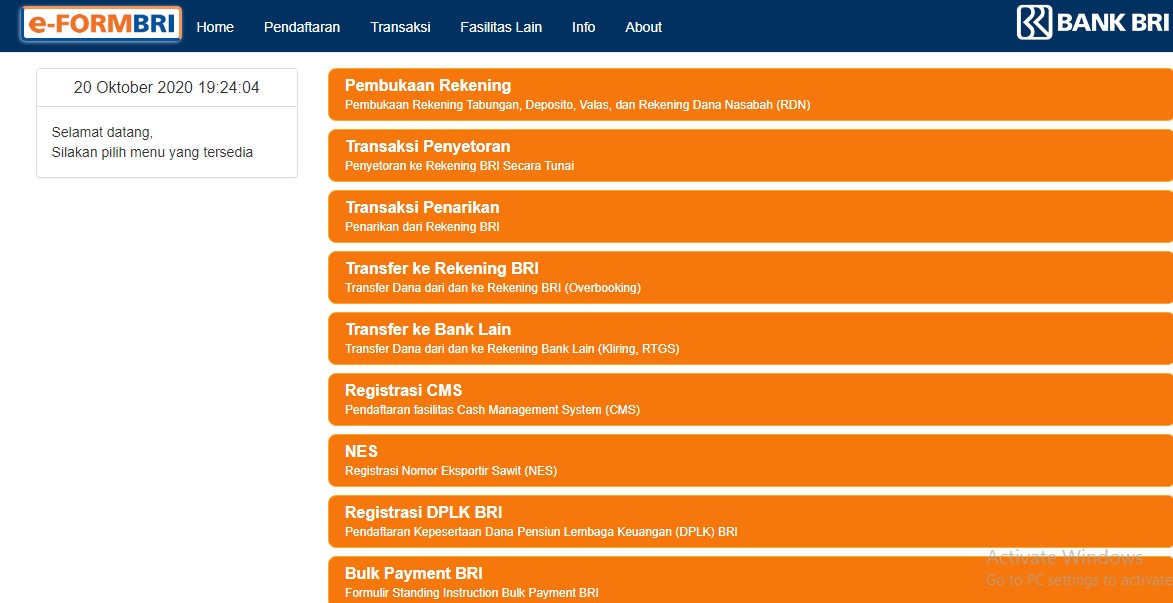Click the BANK BRI logo

click(1093, 22)
